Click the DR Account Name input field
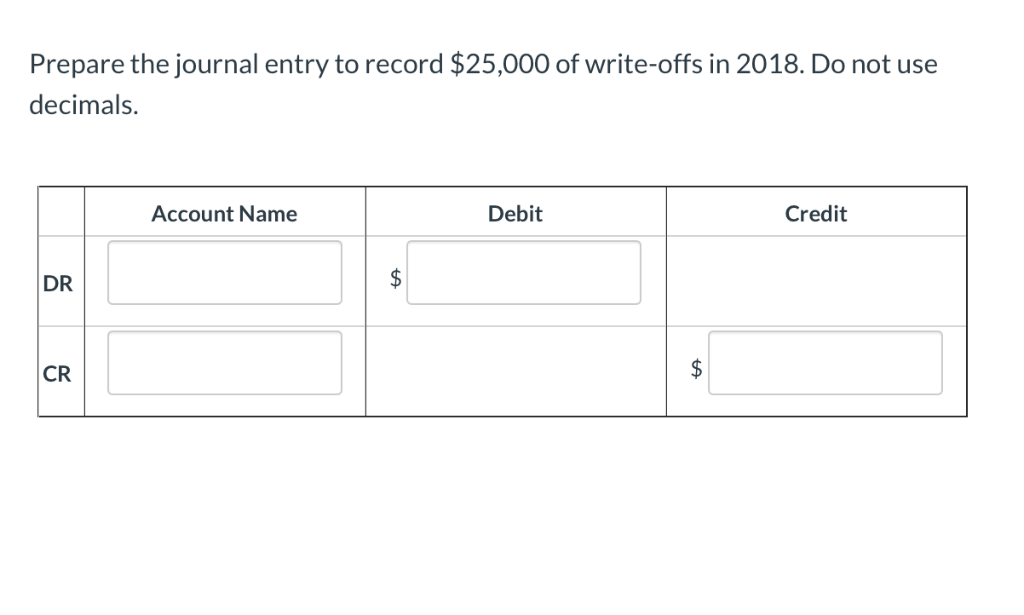The height and width of the screenshot is (615, 1024). click(224, 271)
